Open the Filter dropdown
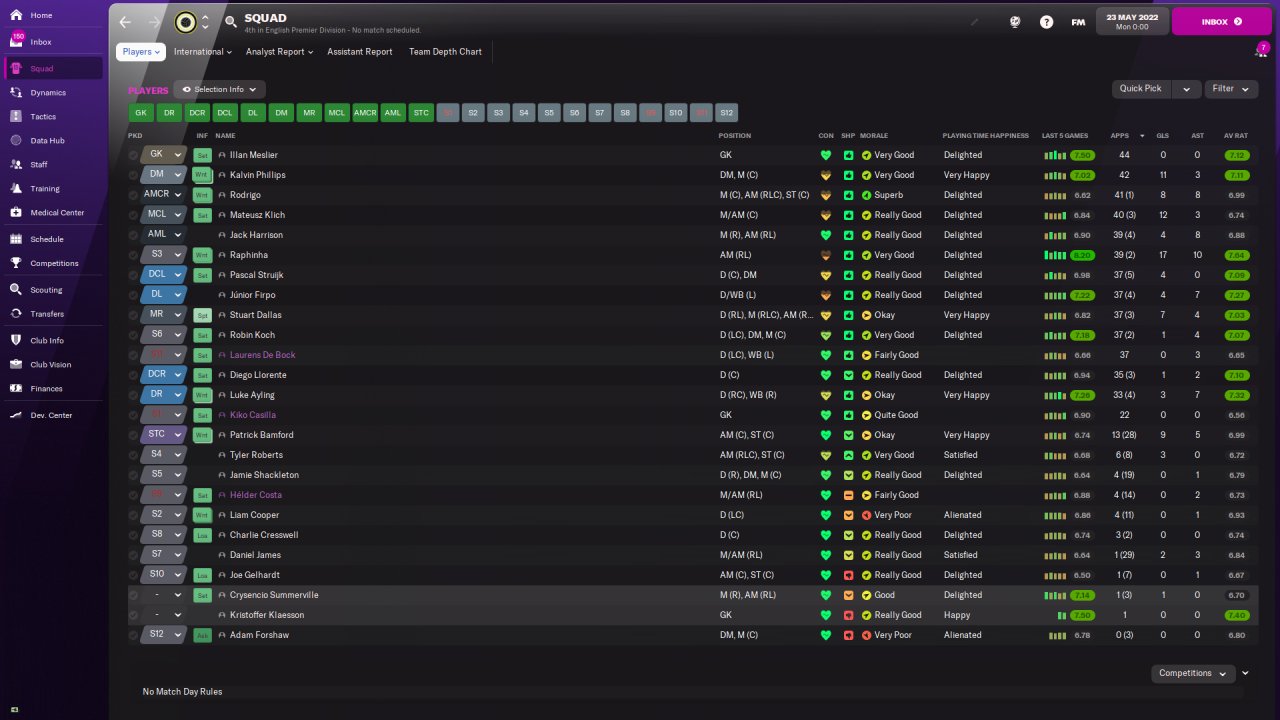Viewport: 1280px width, 720px height. 1230,89
